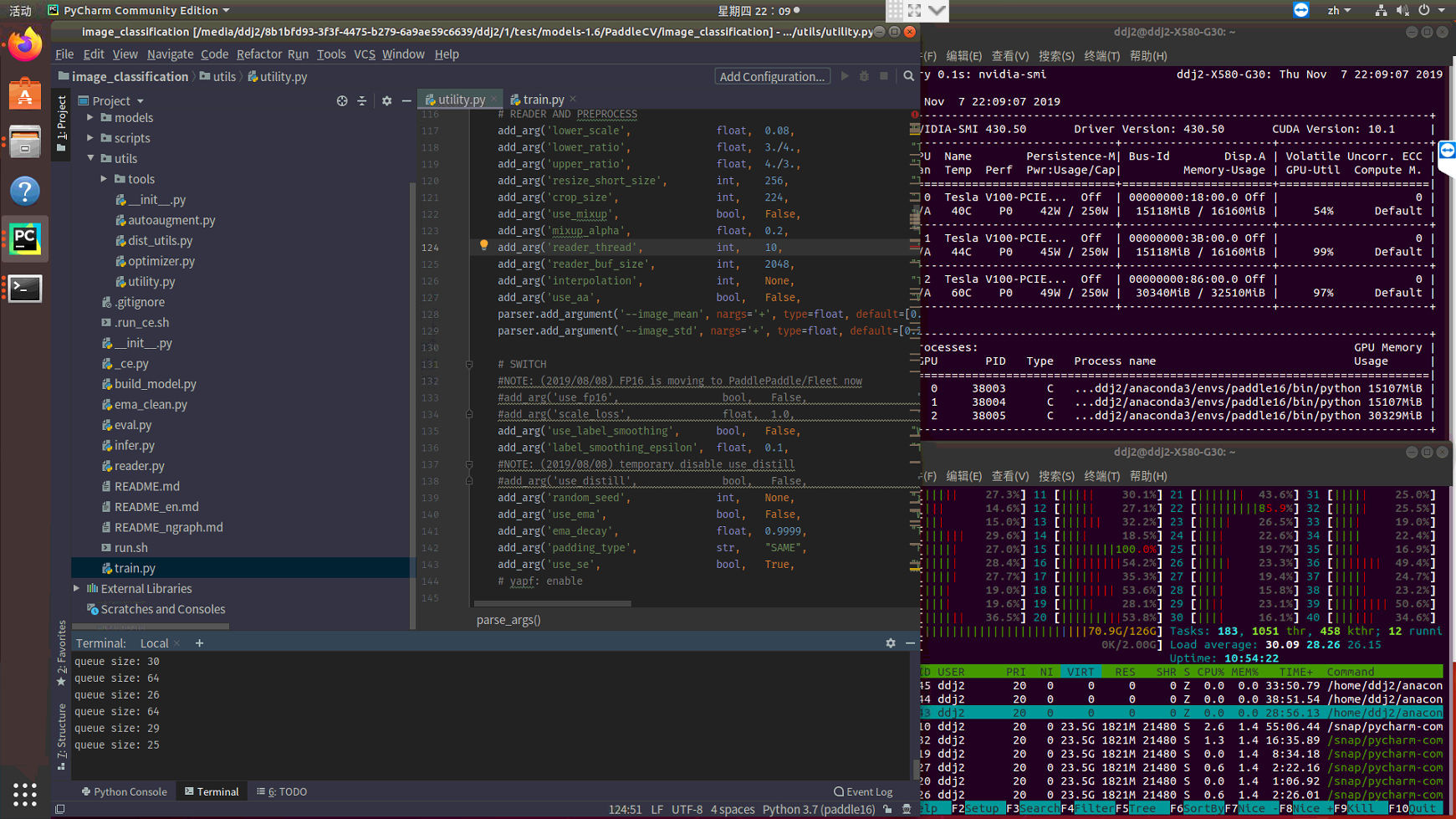Click the 4 spaces indent setting

click(x=732, y=809)
